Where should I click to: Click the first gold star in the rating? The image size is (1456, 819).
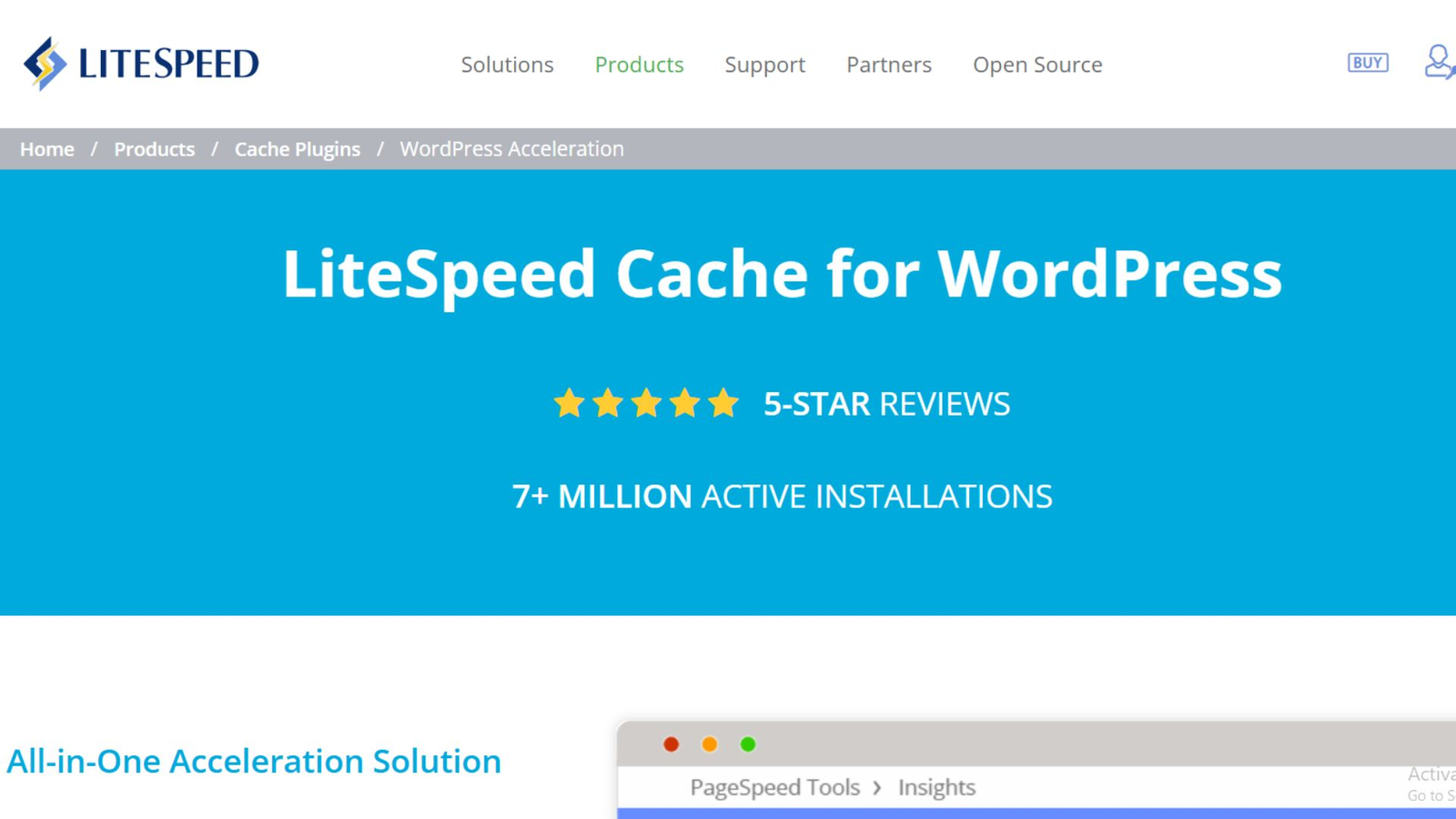point(569,403)
